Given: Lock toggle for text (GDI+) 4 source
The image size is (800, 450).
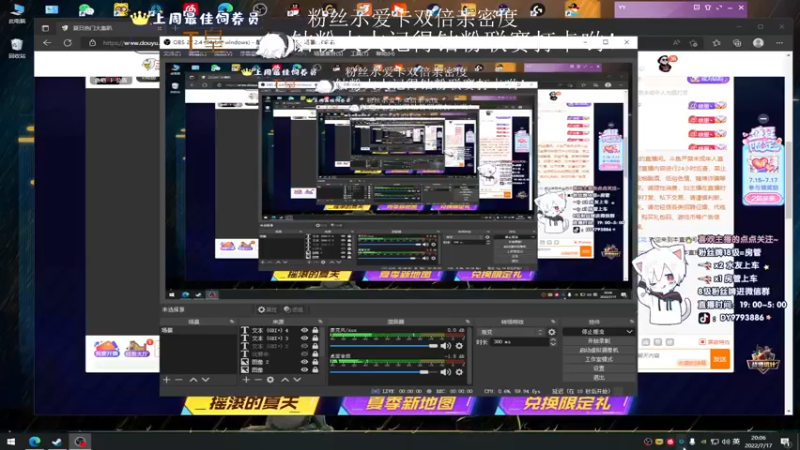Looking at the screenshot, I should pyautogui.click(x=315, y=330).
